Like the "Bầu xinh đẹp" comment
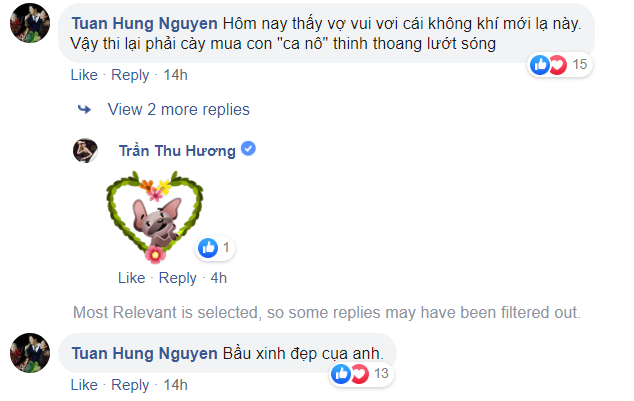The height and width of the screenshot is (401, 634). [84, 385]
